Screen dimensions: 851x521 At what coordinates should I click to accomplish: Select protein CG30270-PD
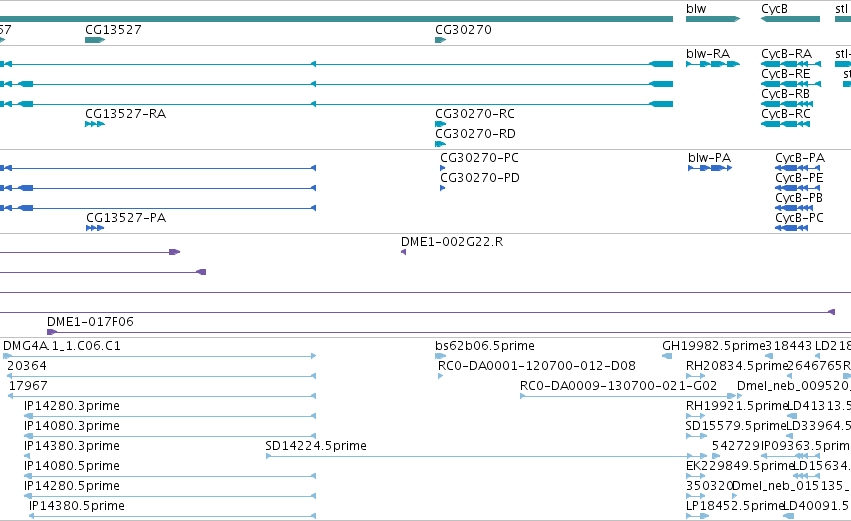(x=480, y=178)
